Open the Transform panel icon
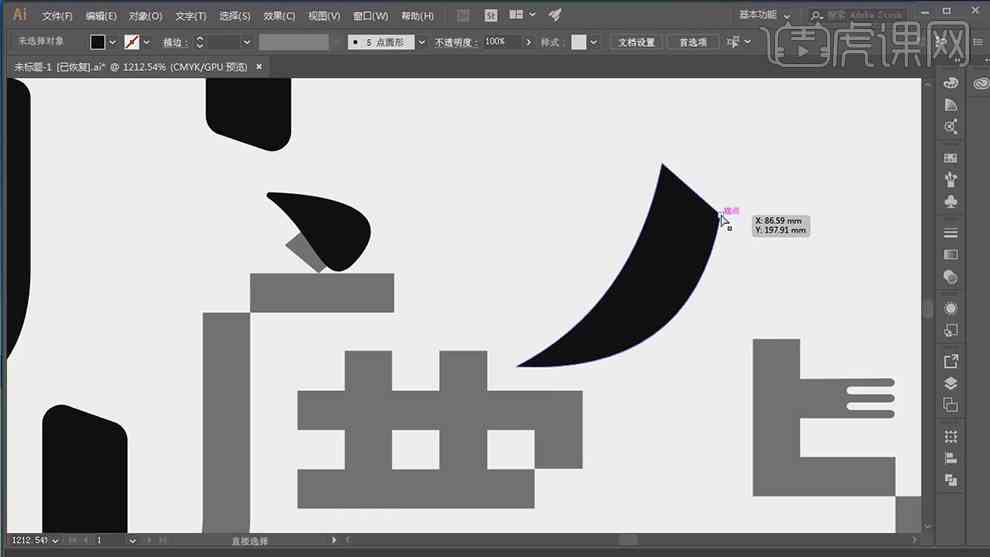Screen dimensions: 990x557 click(x=950, y=436)
